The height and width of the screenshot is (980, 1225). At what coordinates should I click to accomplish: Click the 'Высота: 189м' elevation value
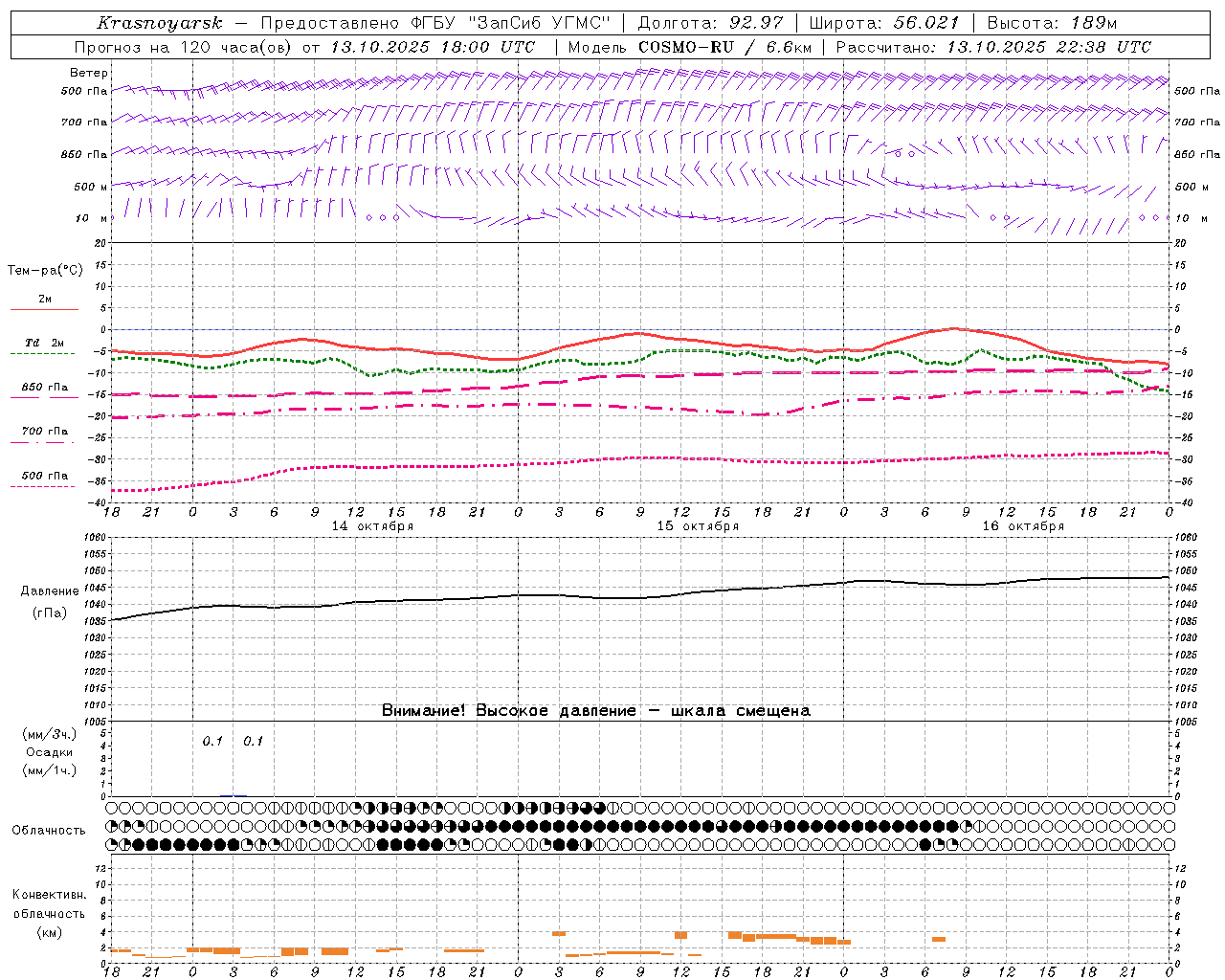[x=1052, y=23]
